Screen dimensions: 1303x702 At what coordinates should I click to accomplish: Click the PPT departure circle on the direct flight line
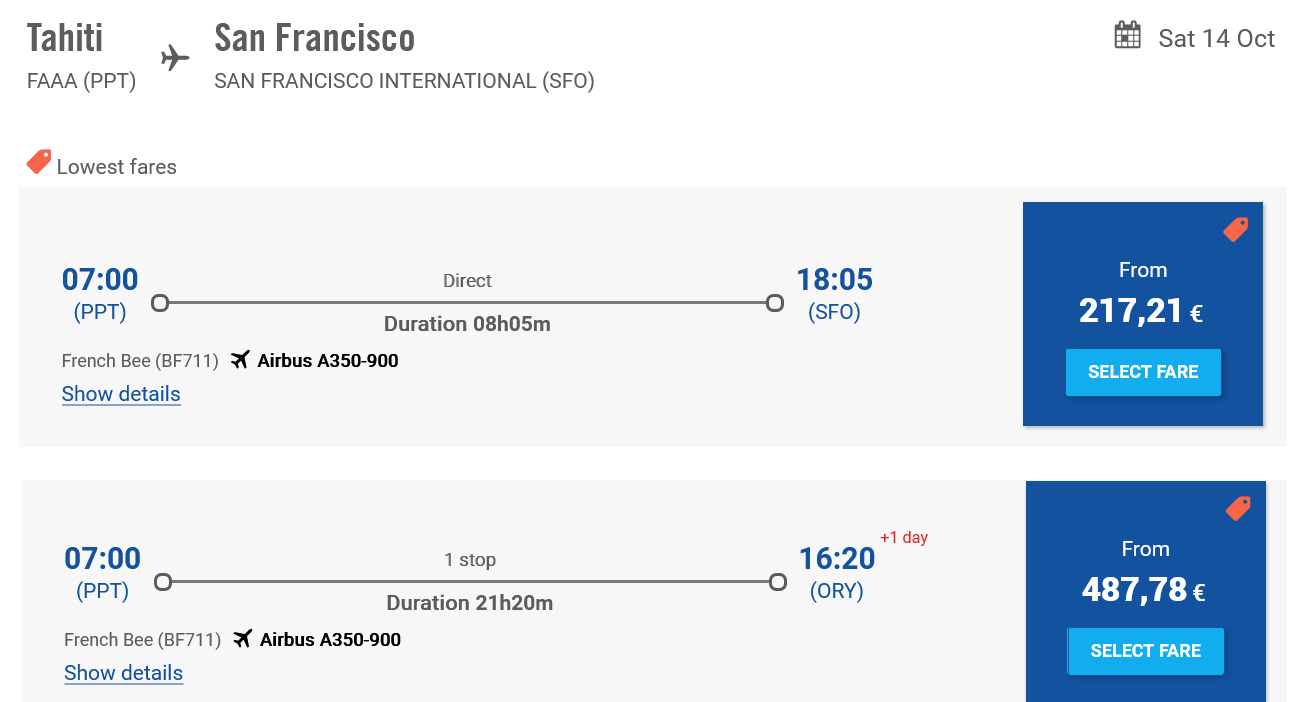[160, 302]
